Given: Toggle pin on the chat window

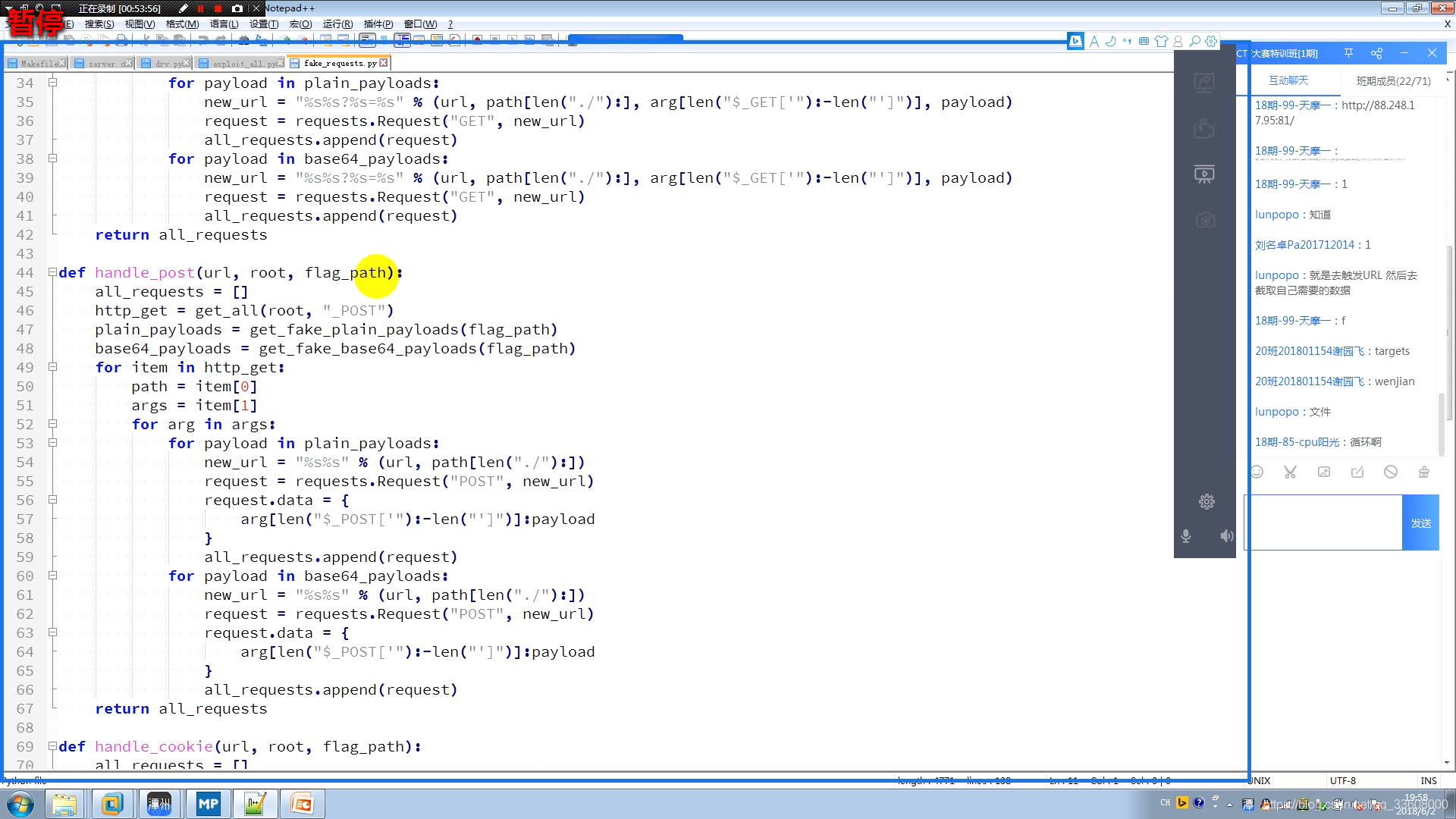Looking at the screenshot, I should [x=1348, y=53].
